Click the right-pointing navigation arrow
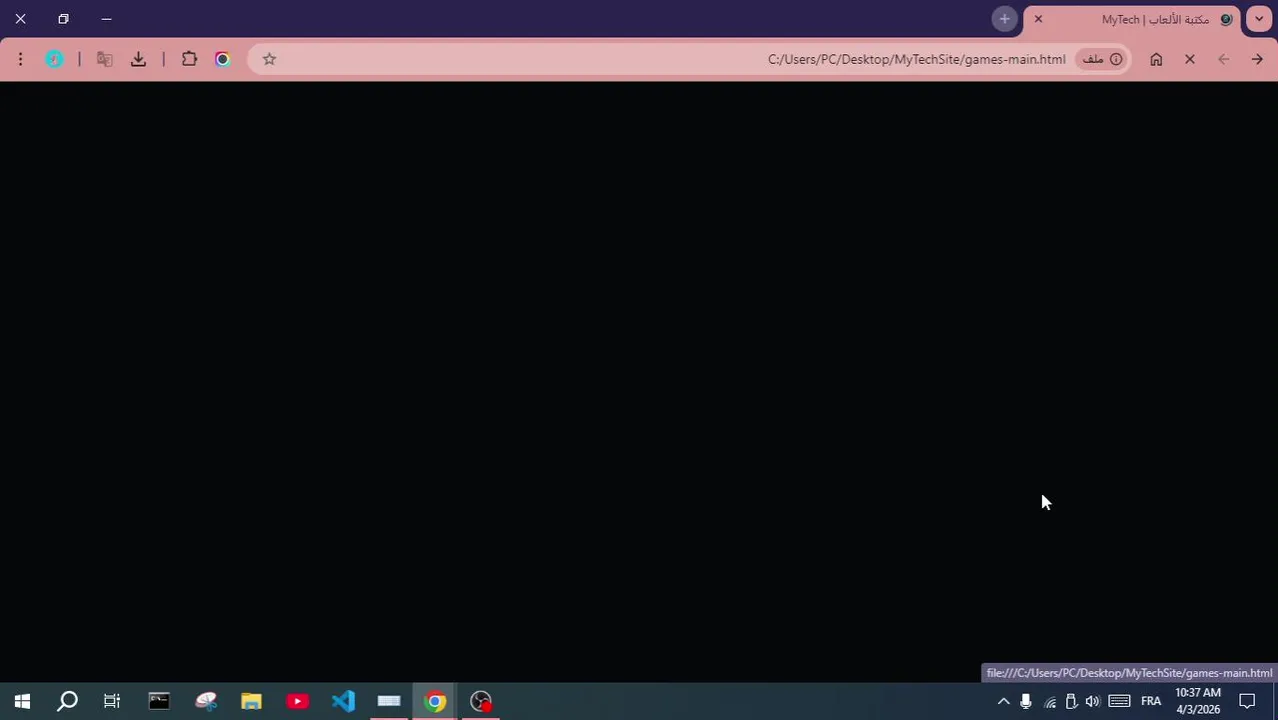 click(x=1257, y=59)
